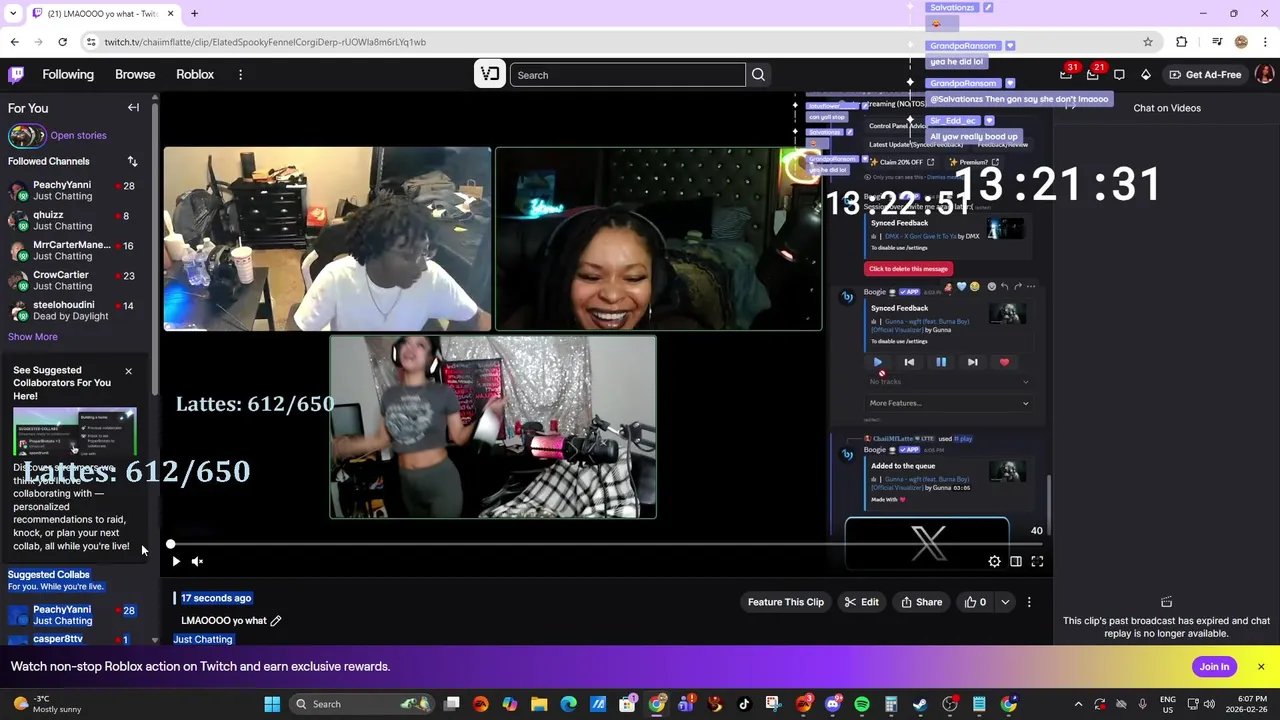Toggle the clip's mute state

197,562
